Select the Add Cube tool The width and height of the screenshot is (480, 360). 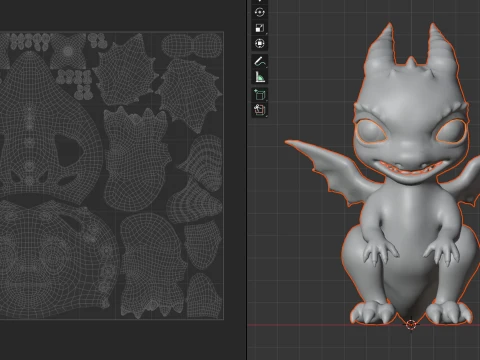[260, 95]
